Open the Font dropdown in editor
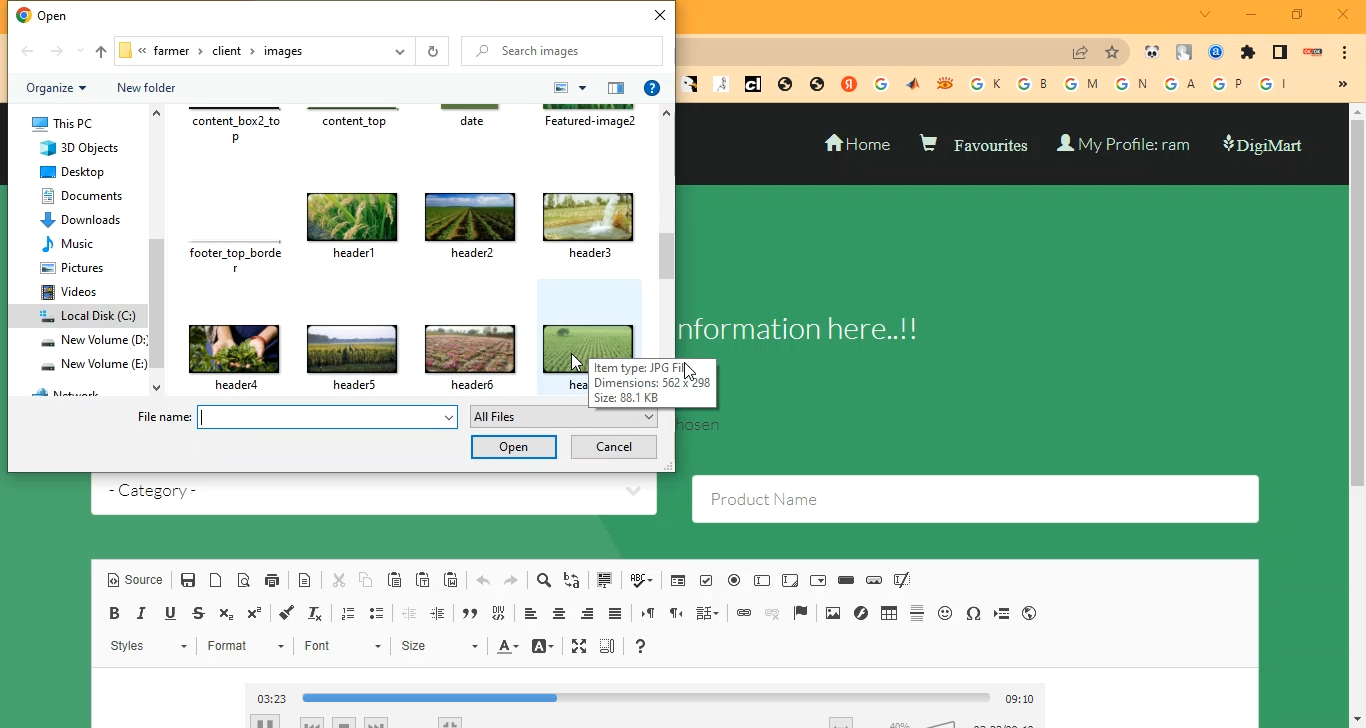 (342, 647)
